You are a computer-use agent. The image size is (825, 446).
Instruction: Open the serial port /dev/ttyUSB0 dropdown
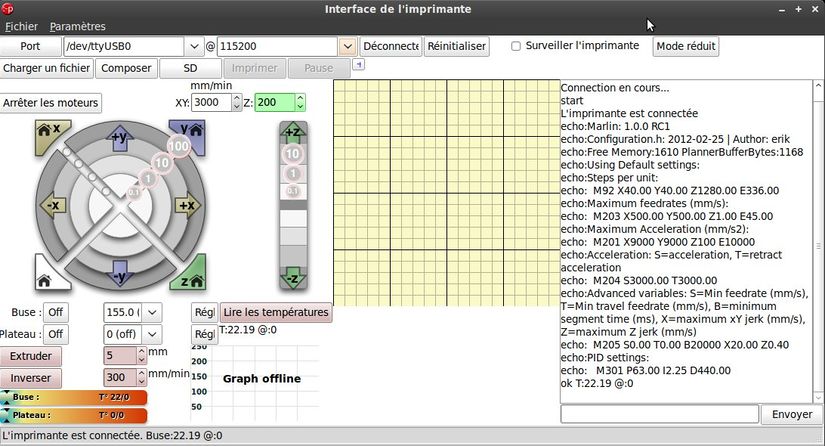coord(194,46)
